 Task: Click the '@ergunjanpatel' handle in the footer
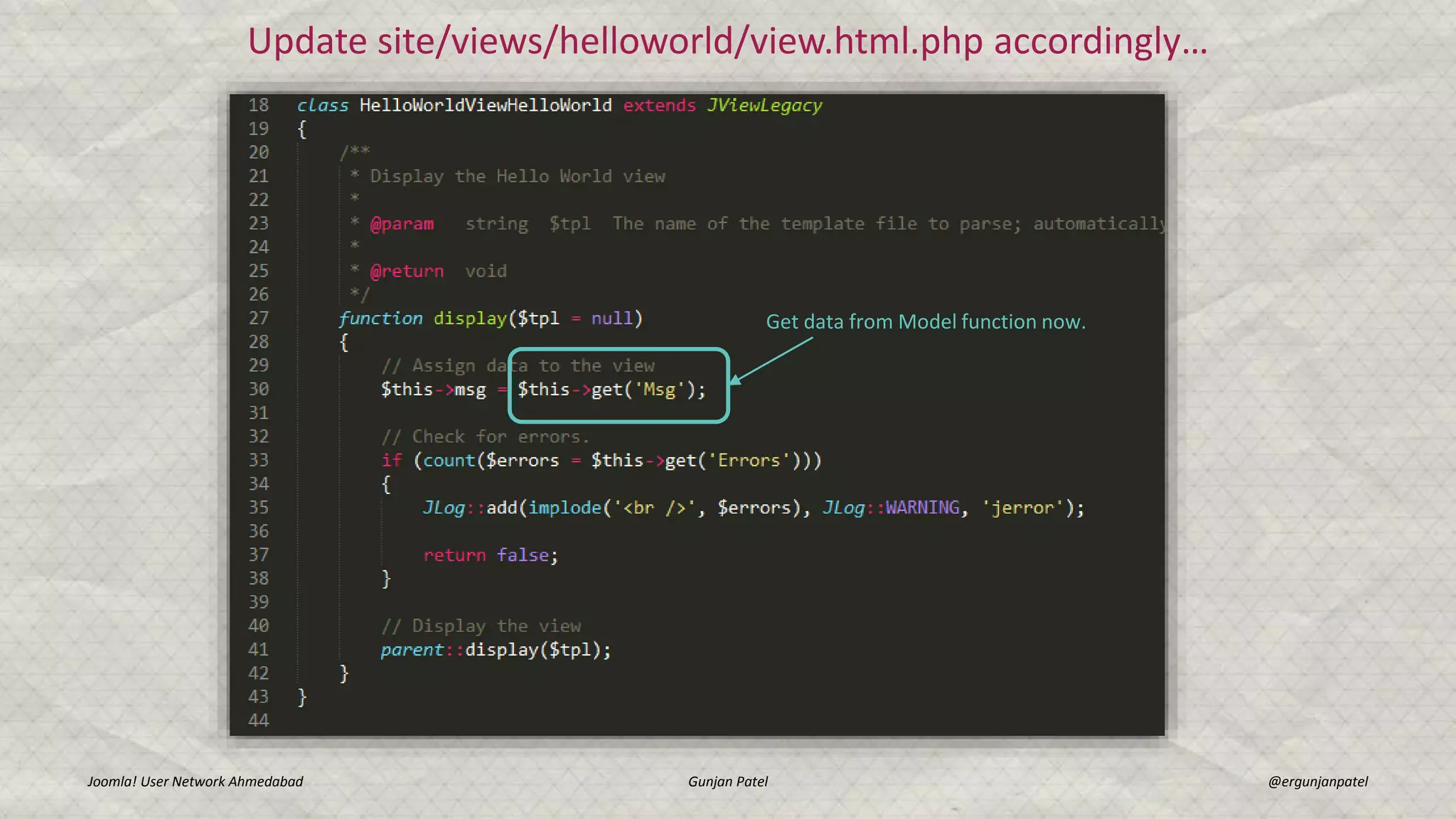pos(1318,781)
